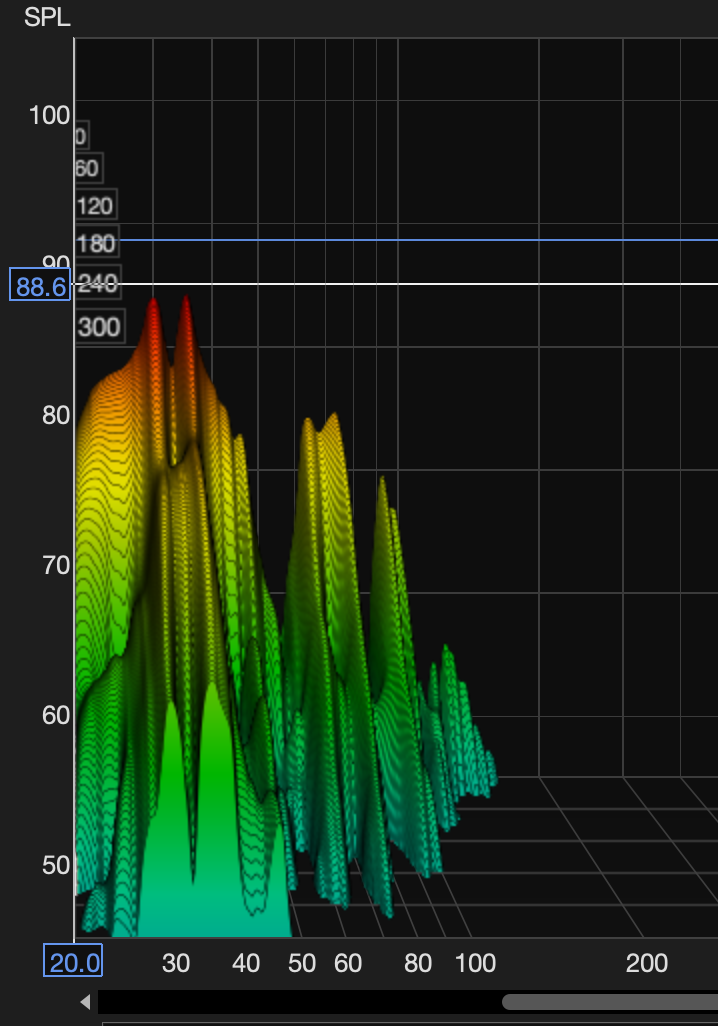The image size is (718, 1026).
Task: Click the 100 dB label on SPL axis
Action: click(49, 116)
